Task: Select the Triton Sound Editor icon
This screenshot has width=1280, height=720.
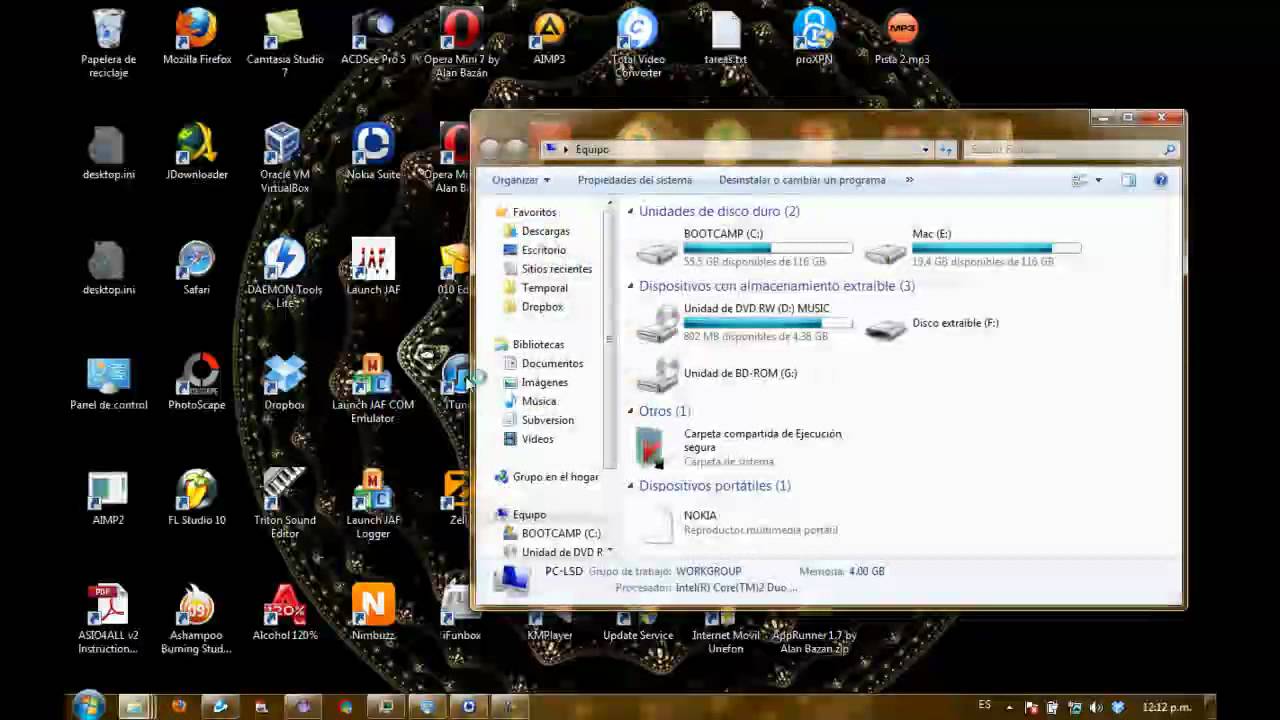Action: (285, 504)
